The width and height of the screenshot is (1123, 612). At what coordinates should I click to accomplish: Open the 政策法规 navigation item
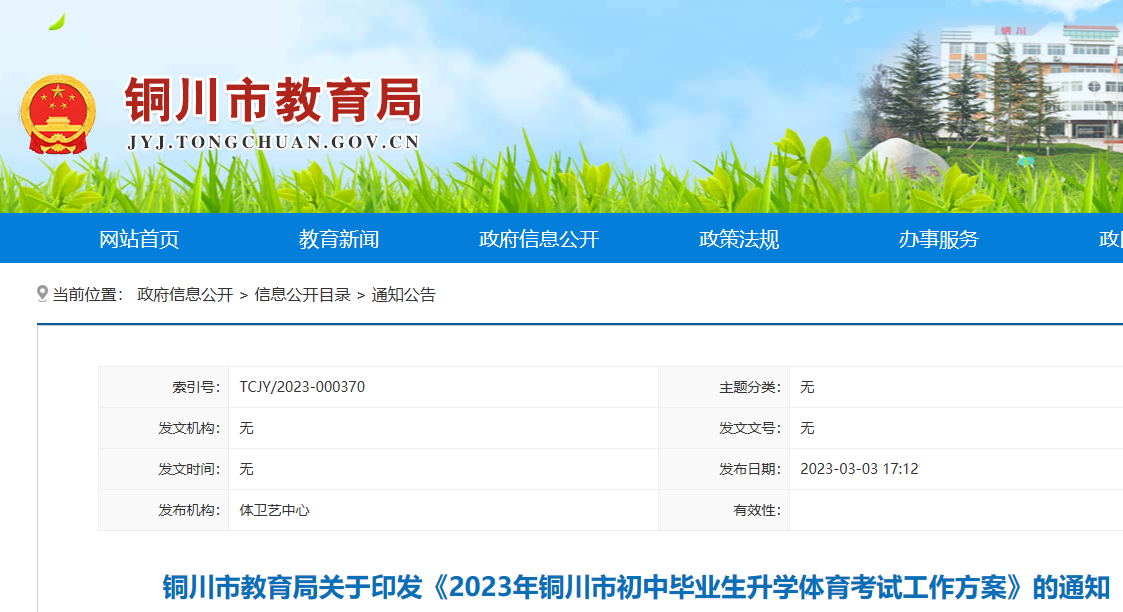739,239
